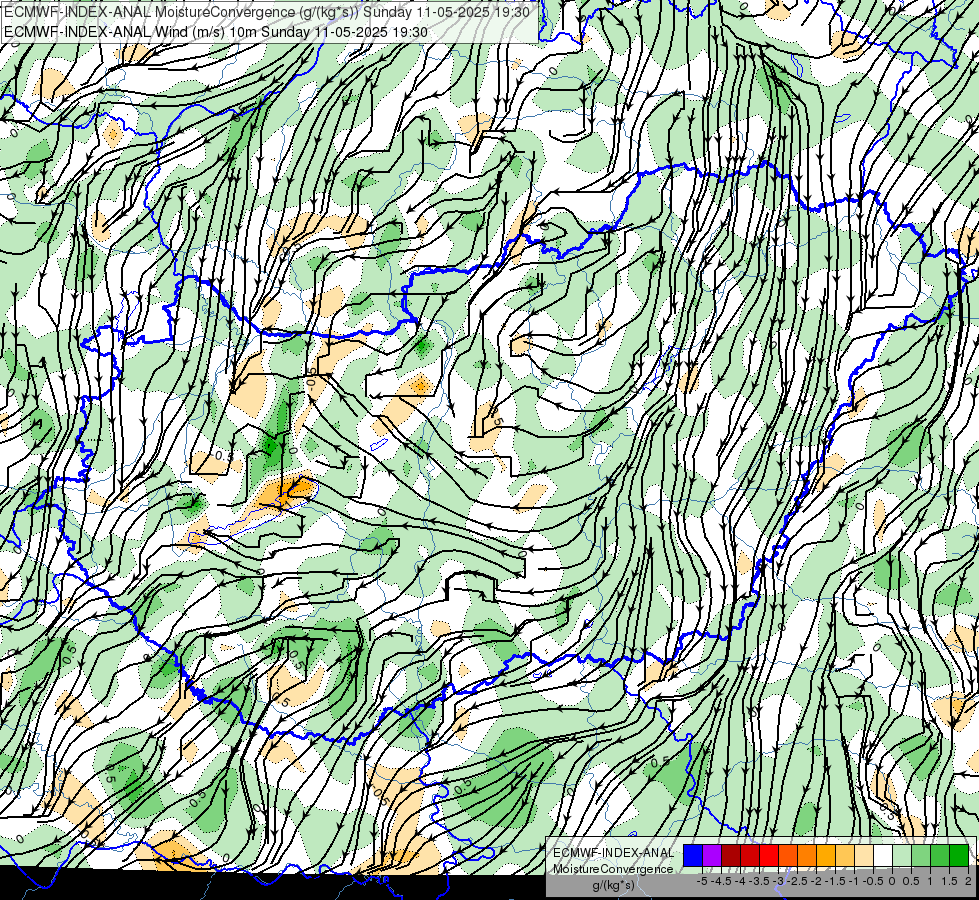Click the palest green legend swatch
Viewport: 979px width, 900px height.
point(902,855)
